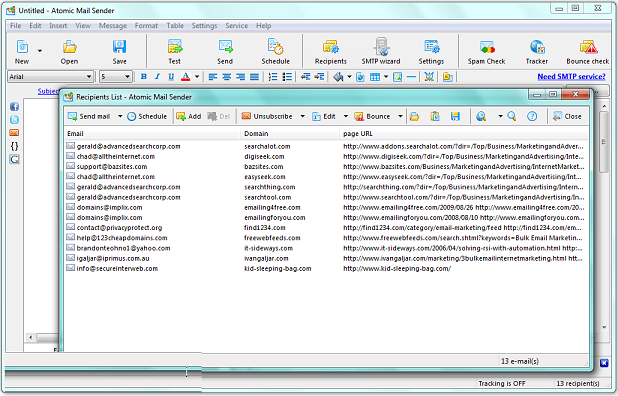Open the Recipients tool in main toolbar
This screenshot has height=396, width=618.
[330, 51]
